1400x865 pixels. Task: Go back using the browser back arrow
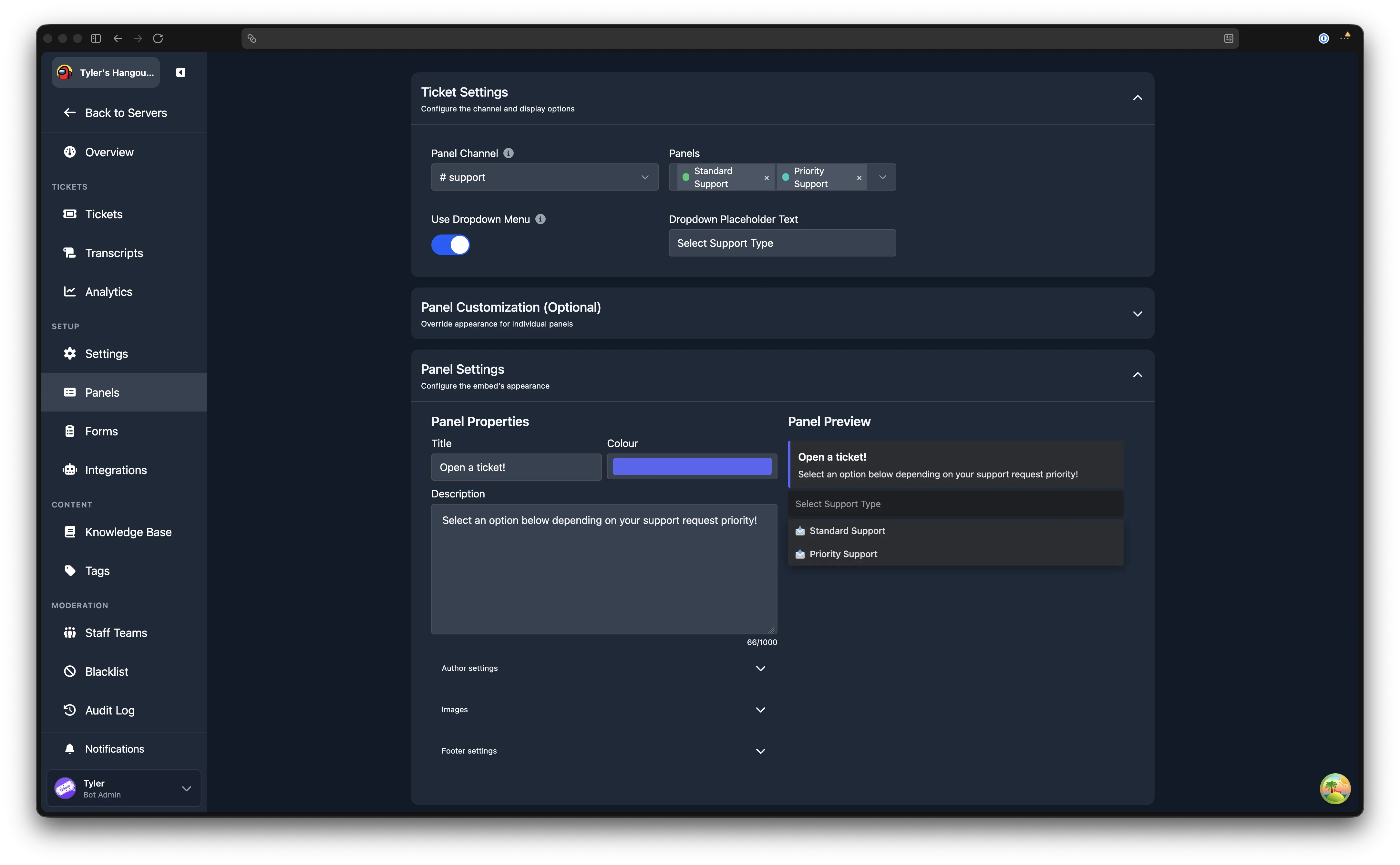pyautogui.click(x=118, y=38)
